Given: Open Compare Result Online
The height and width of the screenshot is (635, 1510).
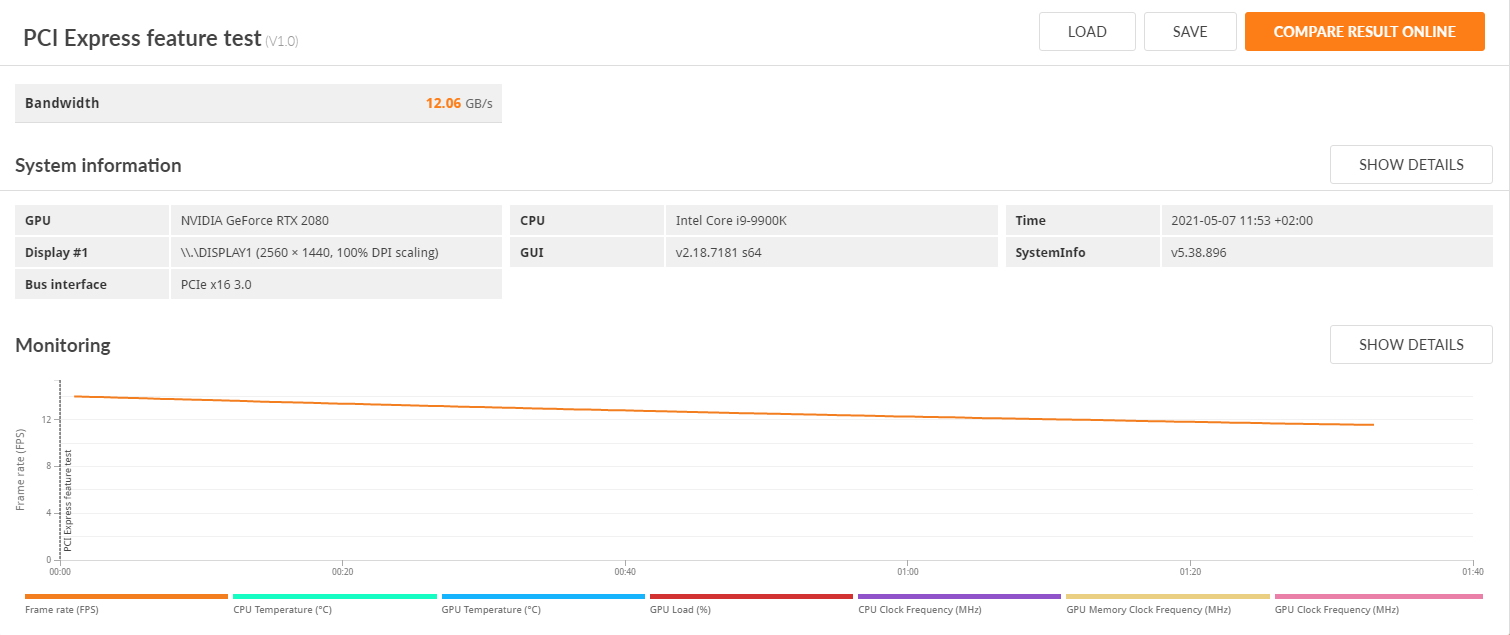Looking at the screenshot, I should pos(1364,32).
